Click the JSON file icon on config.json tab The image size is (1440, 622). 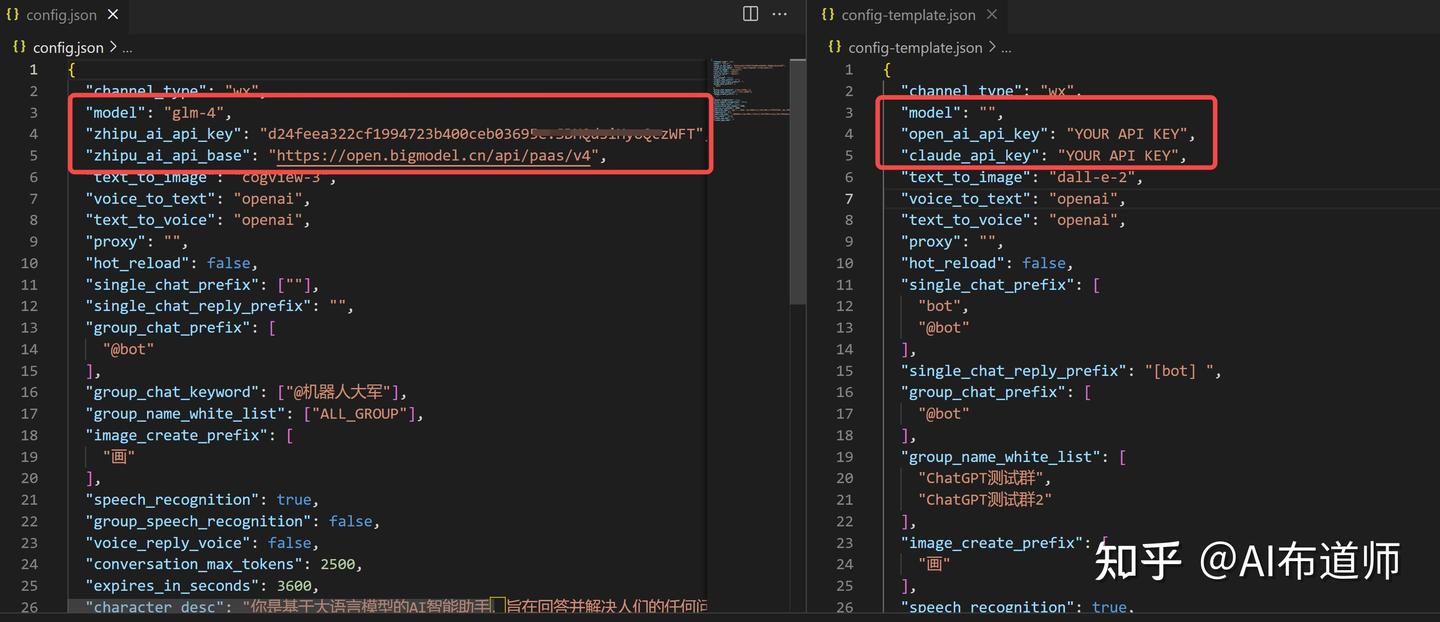(x=13, y=15)
